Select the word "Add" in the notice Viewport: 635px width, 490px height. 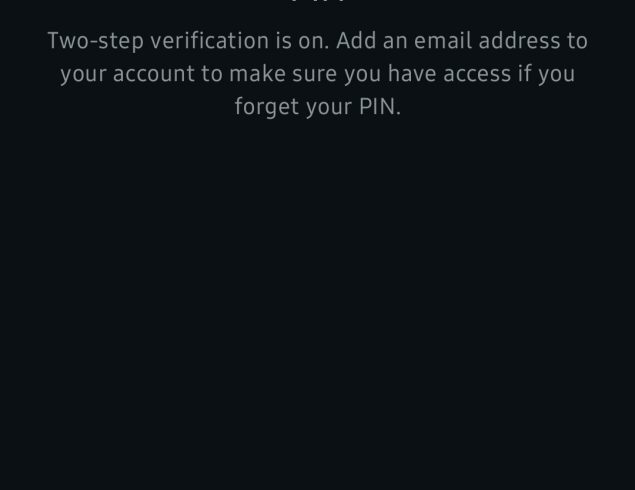click(x=356, y=41)
